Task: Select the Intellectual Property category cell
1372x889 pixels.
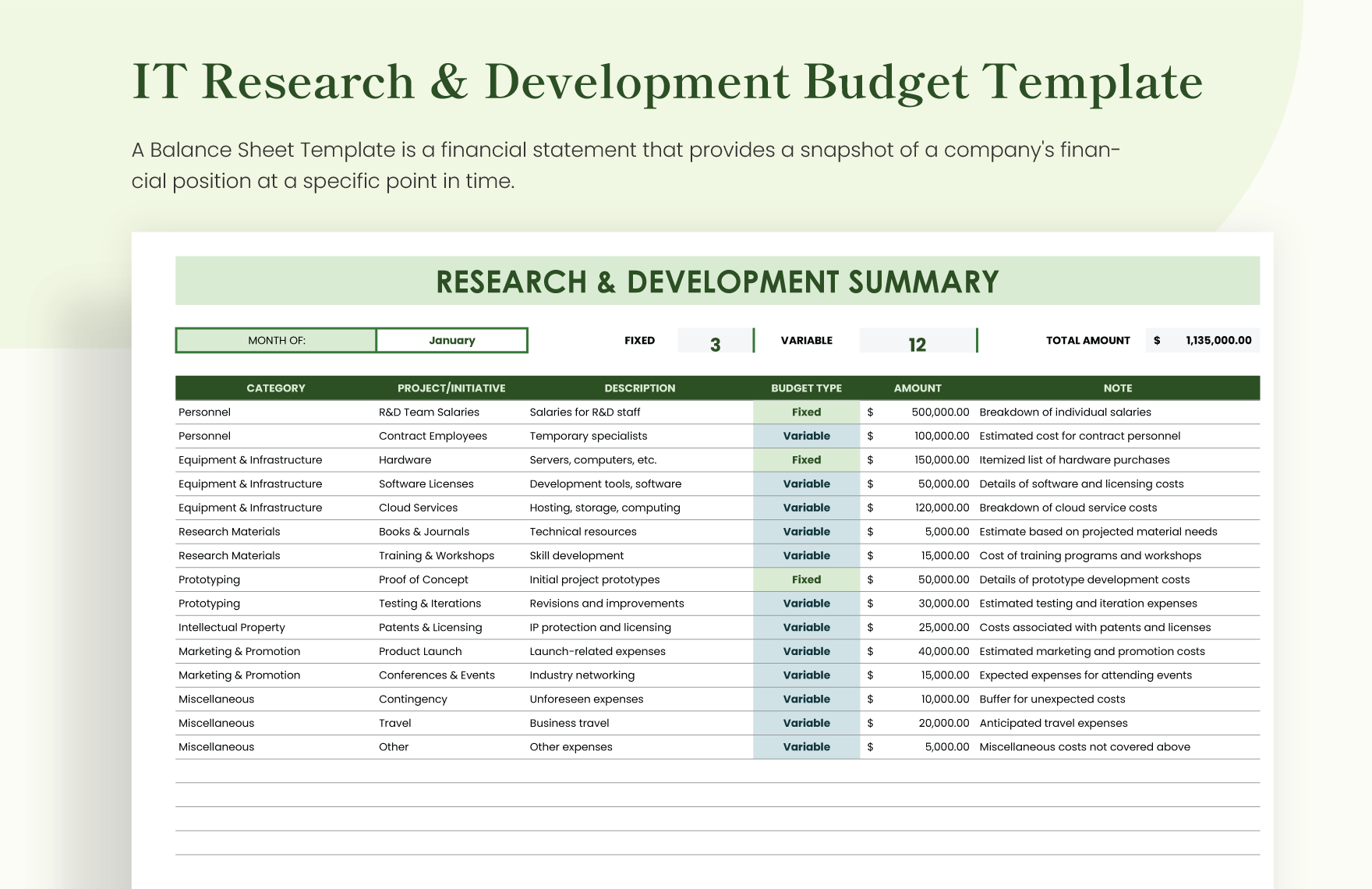Action: (232, 628)
